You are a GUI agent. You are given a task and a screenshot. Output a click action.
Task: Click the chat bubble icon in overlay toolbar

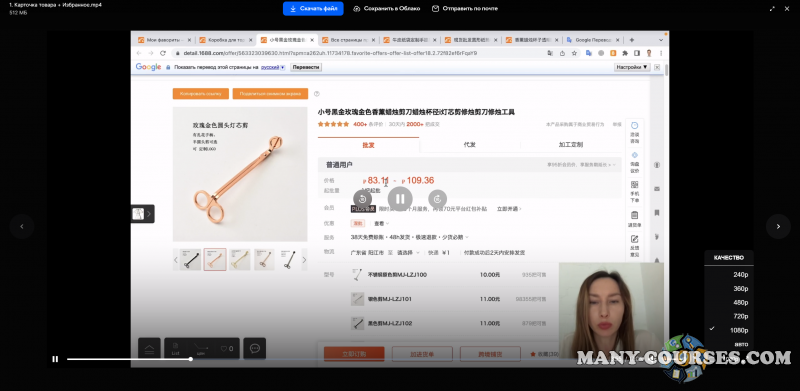coord(255,348)
